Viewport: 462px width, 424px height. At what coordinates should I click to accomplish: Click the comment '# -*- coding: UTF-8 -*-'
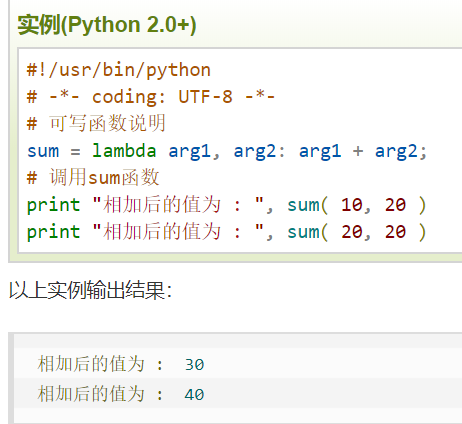(151, 97)
